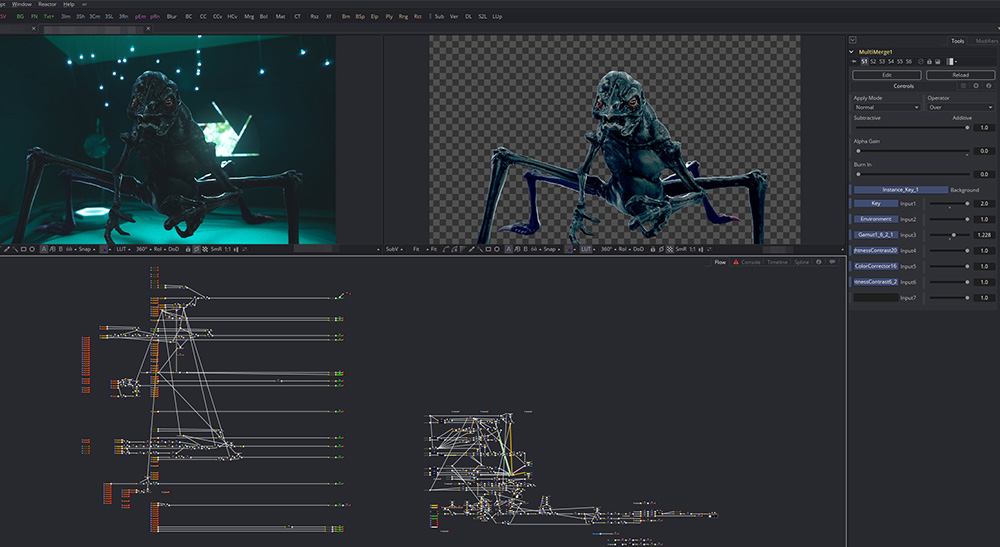The width and height of the screenshot is (1000, 547).
Task: Add a CC color corrector tool
Action: [x=203, y=17]
